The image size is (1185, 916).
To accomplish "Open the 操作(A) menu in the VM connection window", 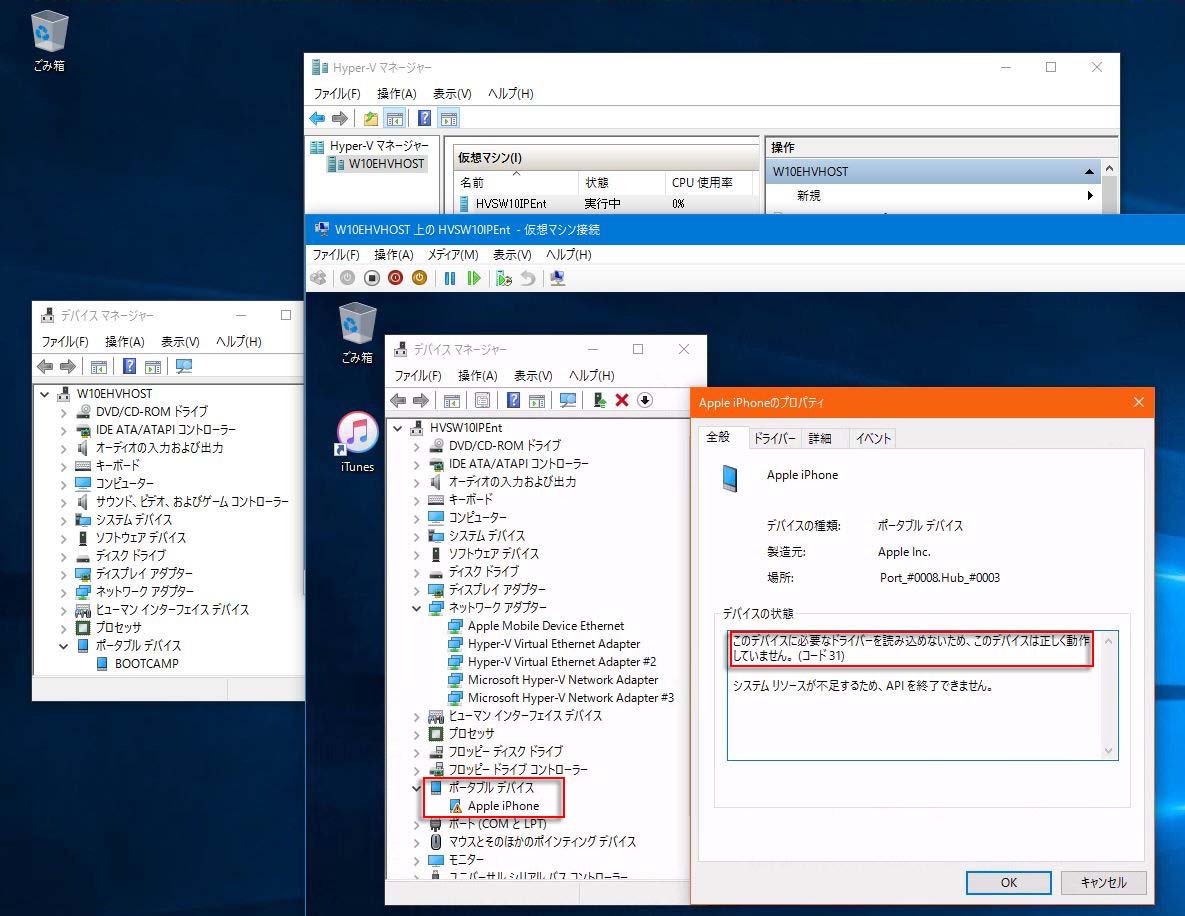I will (394, 255).
